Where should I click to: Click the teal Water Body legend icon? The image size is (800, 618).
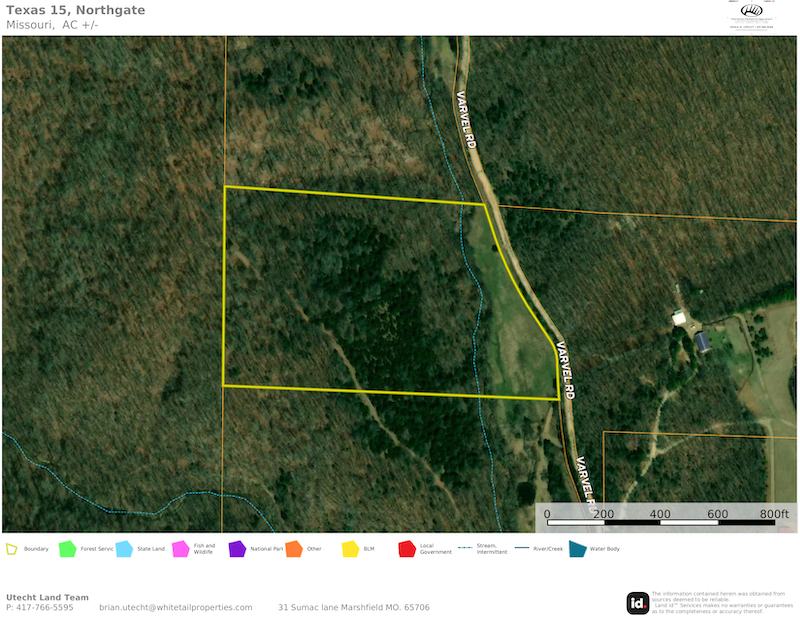[x=577, y=549]
